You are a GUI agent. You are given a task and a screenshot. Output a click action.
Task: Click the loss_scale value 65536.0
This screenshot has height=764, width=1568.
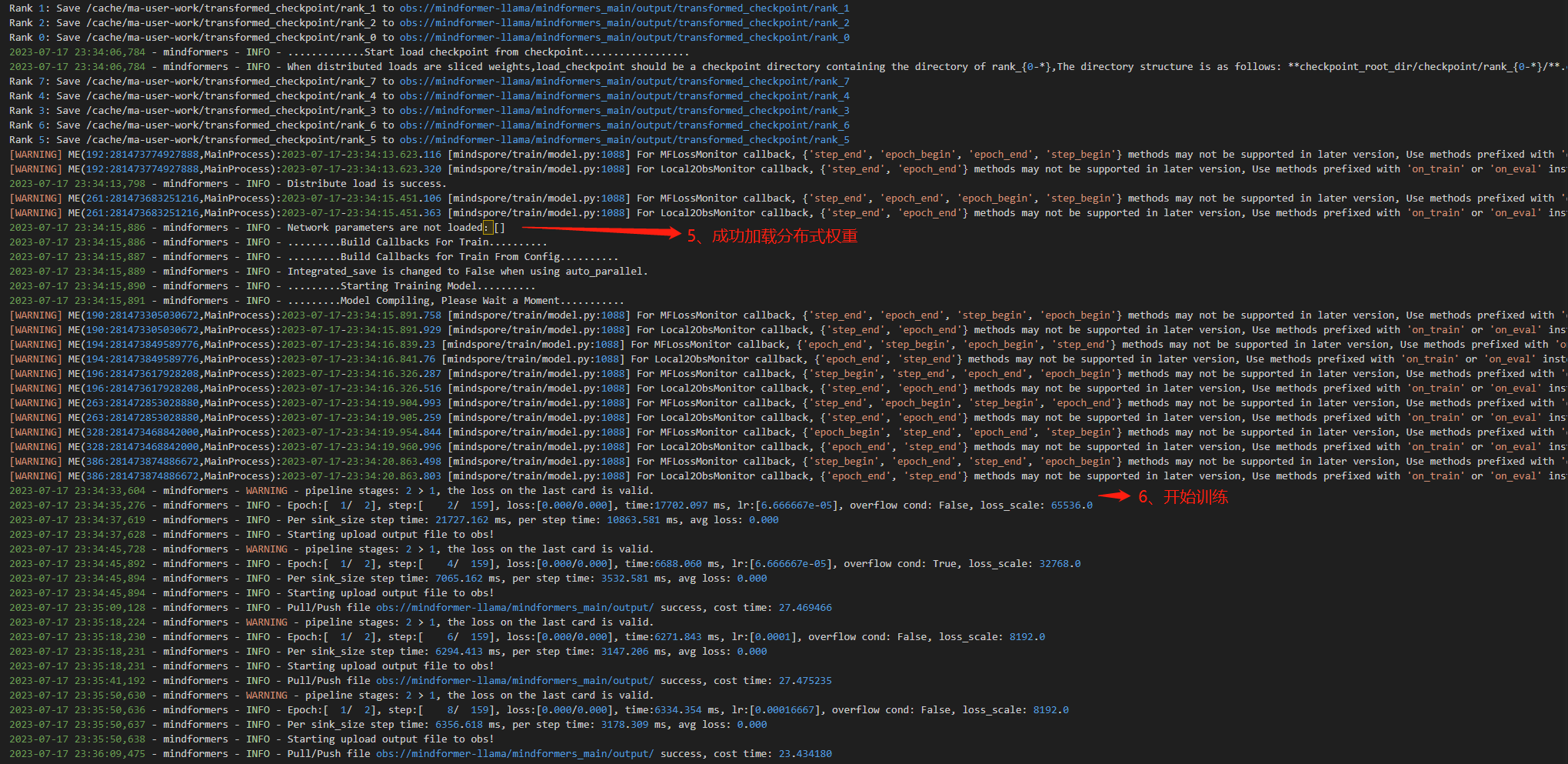[1071, 505]
